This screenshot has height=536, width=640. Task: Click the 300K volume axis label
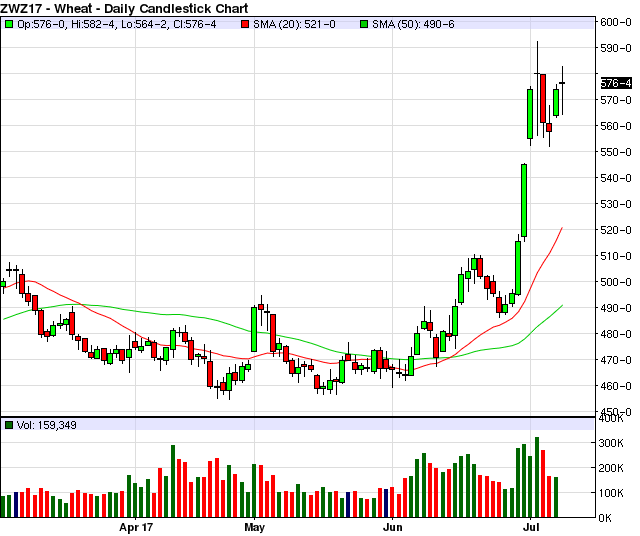point(611,443)
